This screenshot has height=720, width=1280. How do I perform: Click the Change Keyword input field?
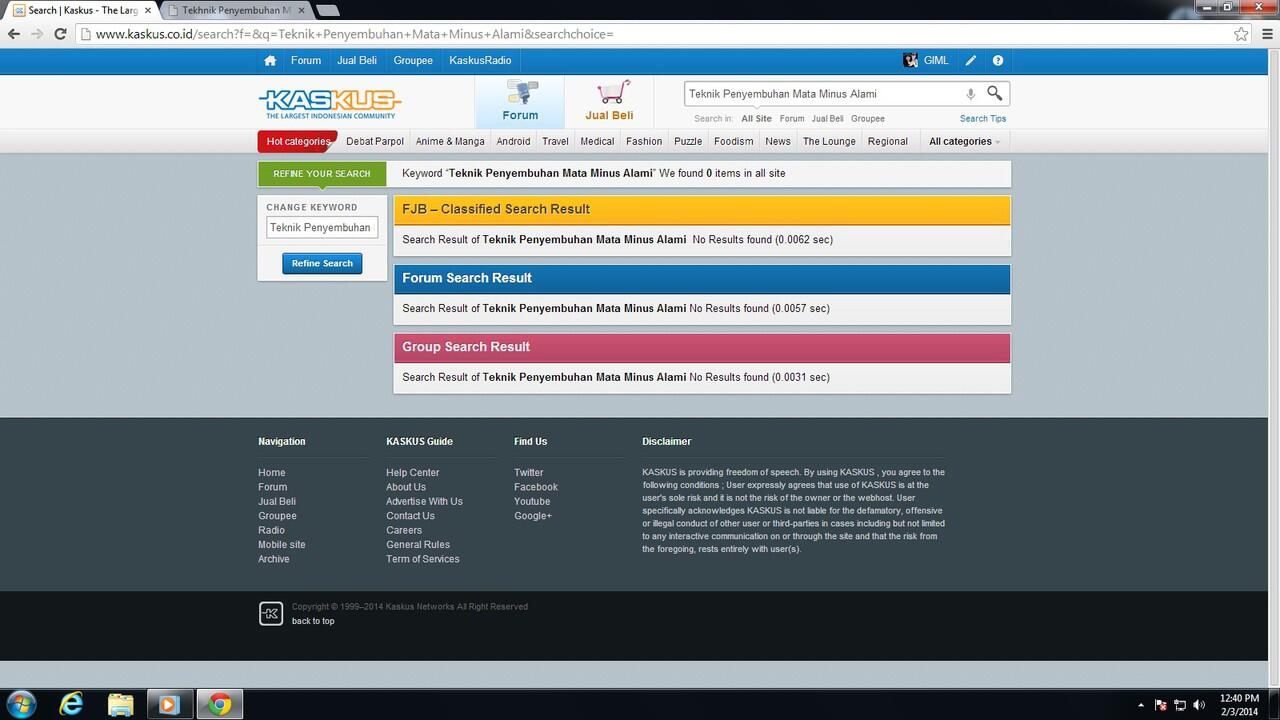322,227
